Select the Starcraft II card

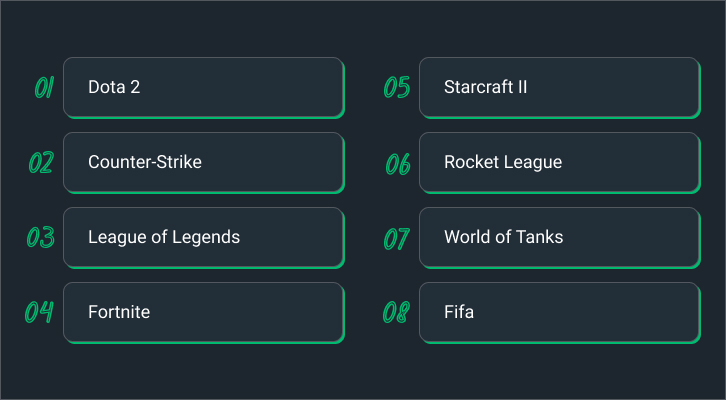pos(560,88)
